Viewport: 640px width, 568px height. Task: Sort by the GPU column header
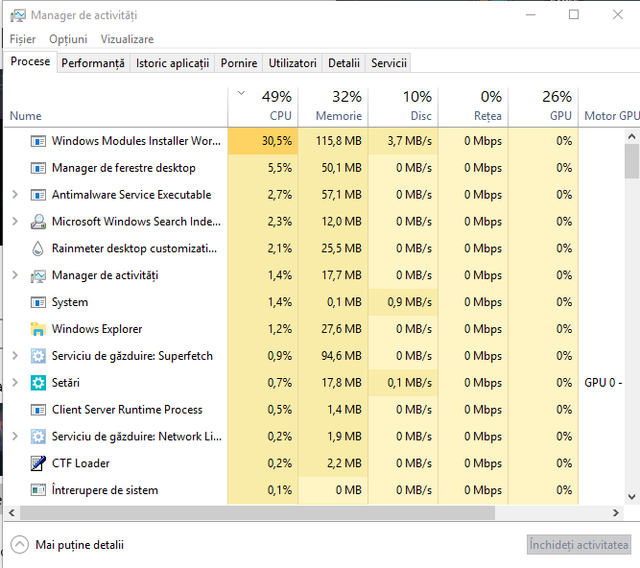543,107
